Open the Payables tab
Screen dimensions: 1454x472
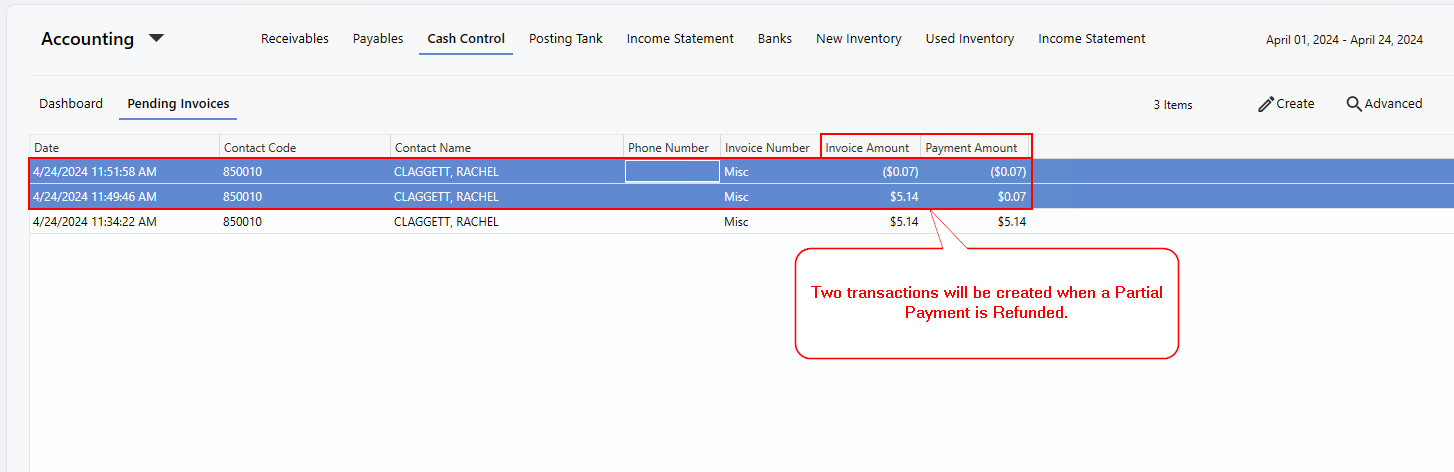378,39
